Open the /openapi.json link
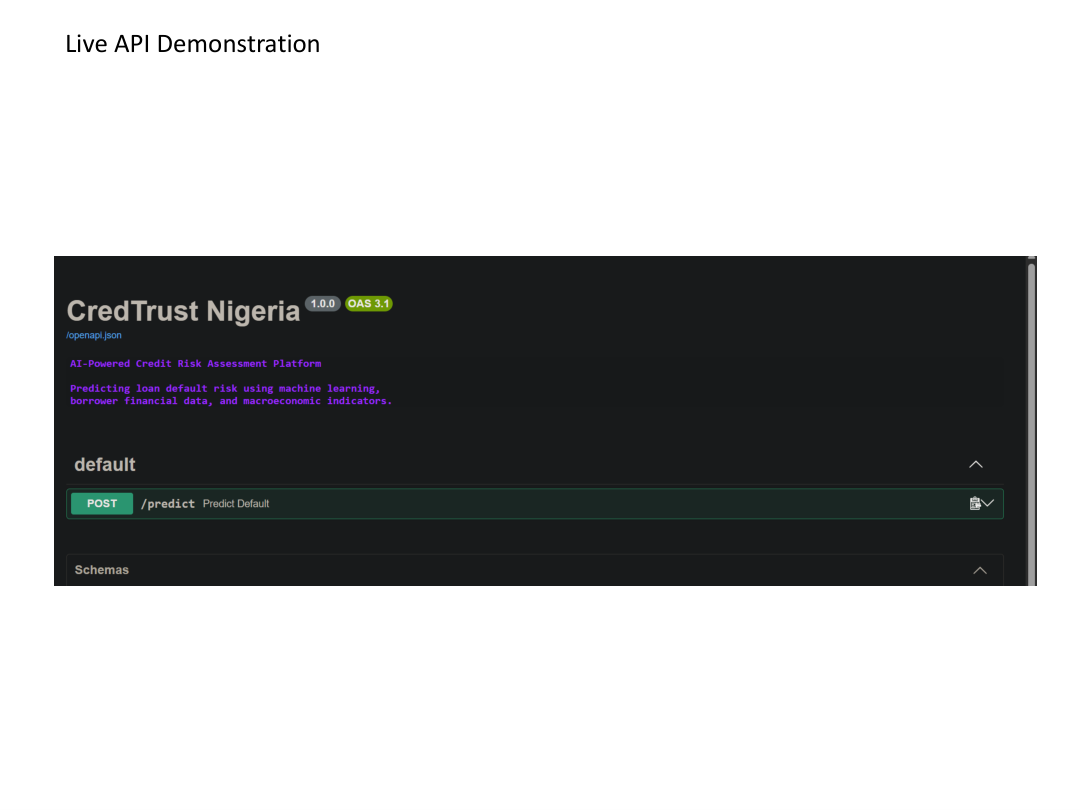Screen dimensions: 1080x810 click(94, 335)
